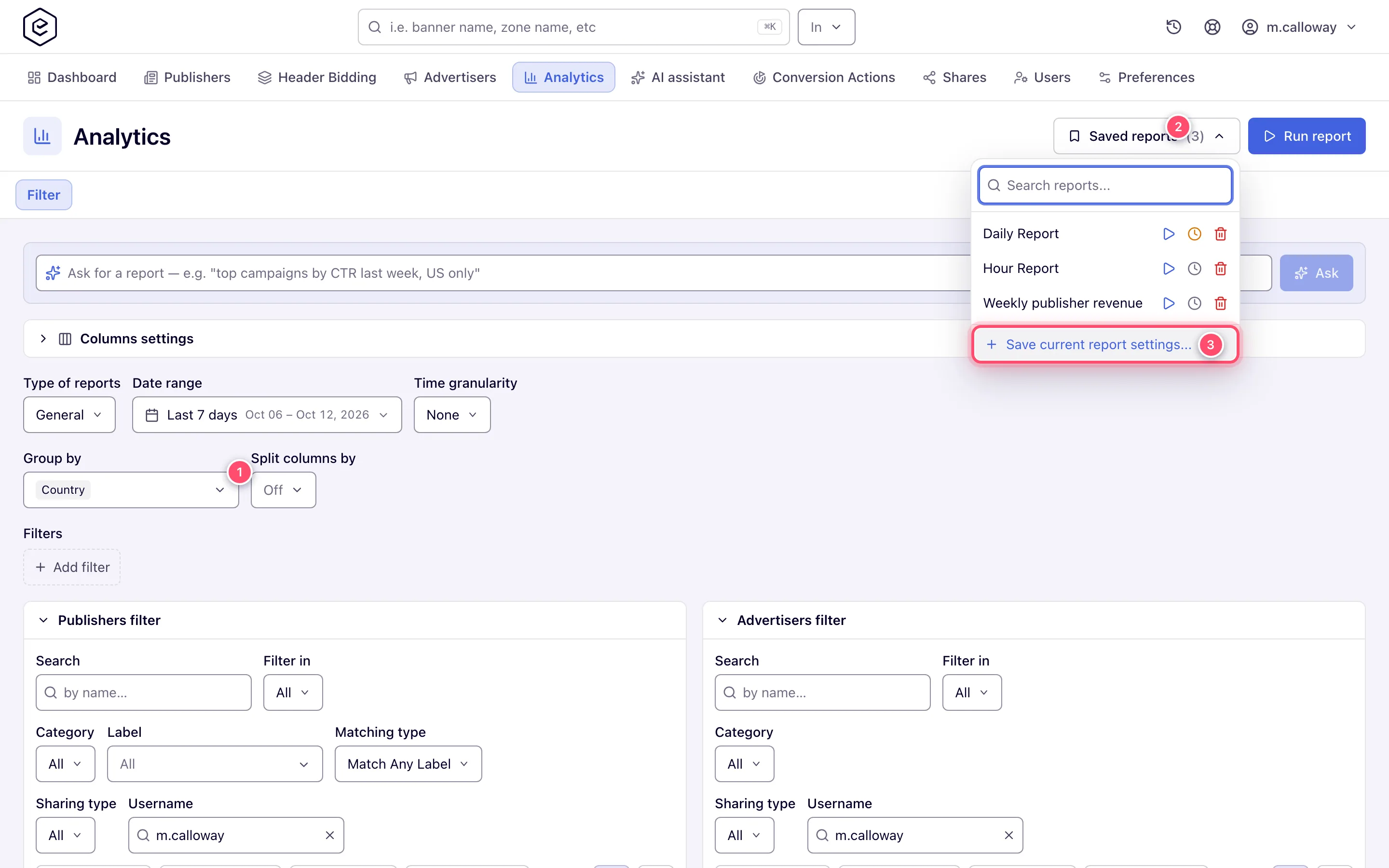
Task: Clear Advertisers filter username m.calloway
Action: [x=1008, y=835]
